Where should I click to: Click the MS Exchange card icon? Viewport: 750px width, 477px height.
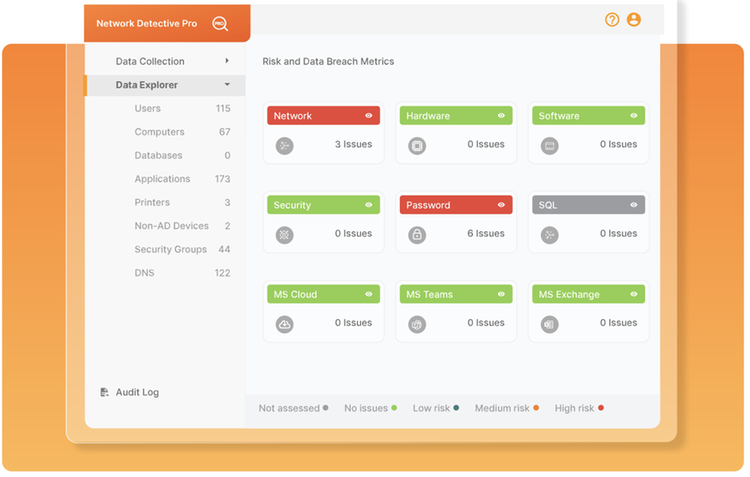pos(550,324)
